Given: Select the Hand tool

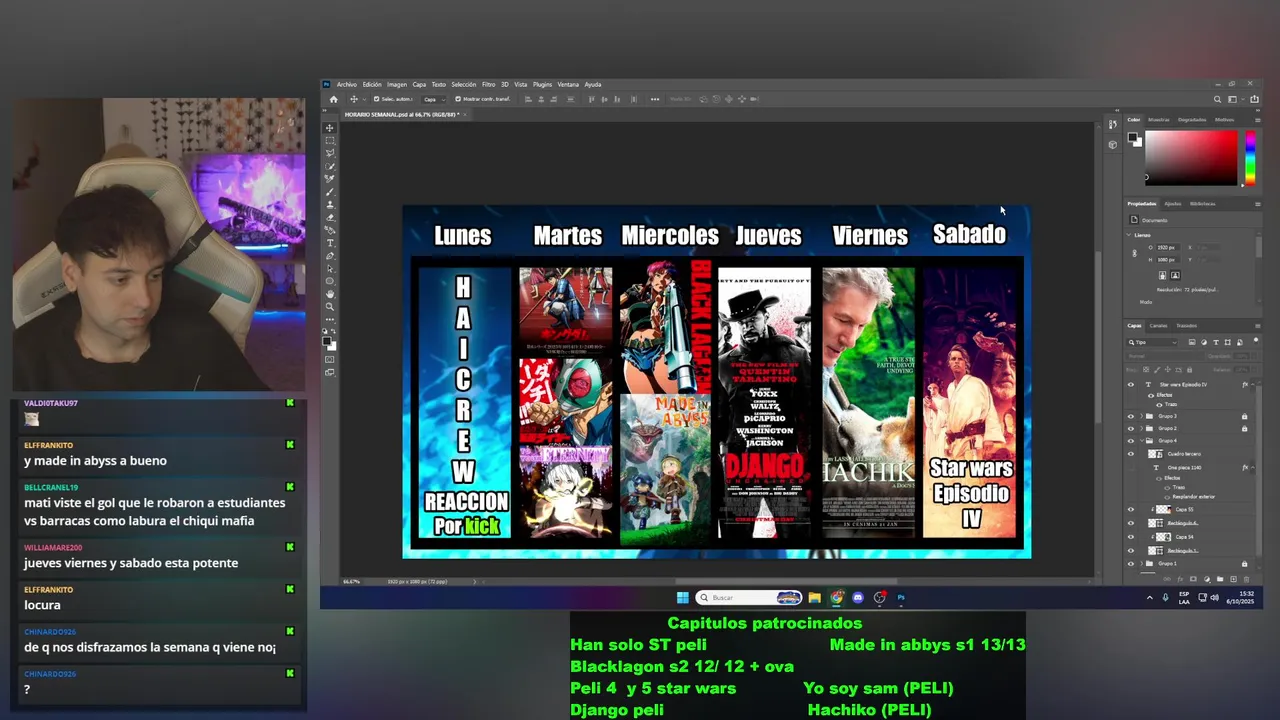Looking at the screenshot, I should tap(330, 294).
